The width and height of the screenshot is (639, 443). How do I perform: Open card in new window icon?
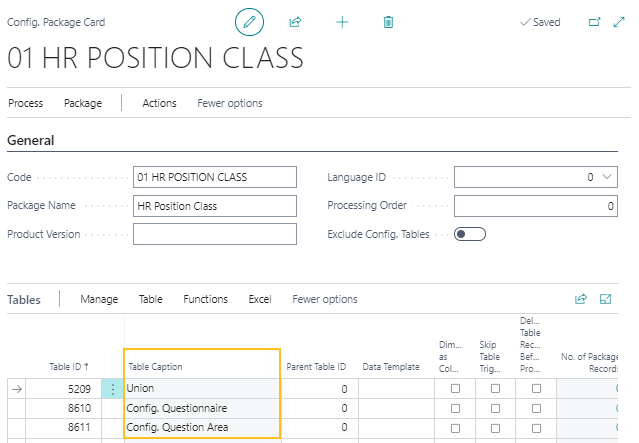point(594,21)
